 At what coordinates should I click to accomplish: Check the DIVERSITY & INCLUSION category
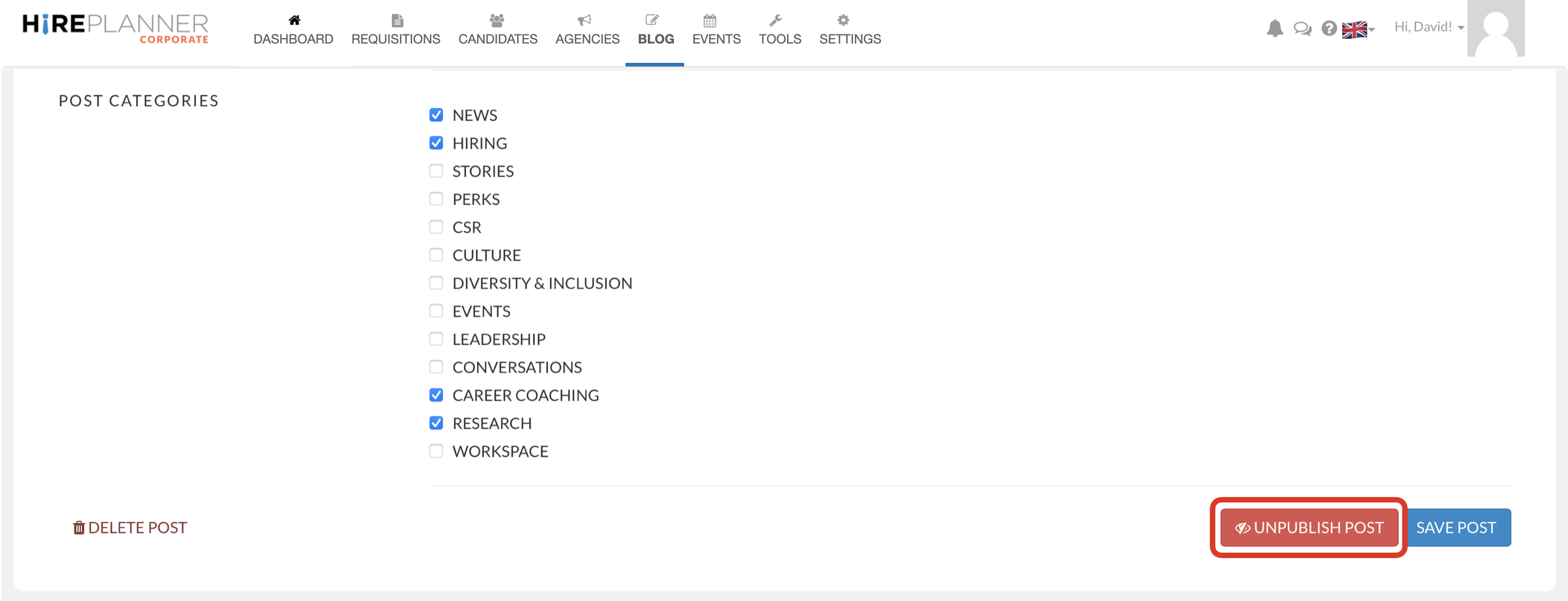tap(436, 283)
